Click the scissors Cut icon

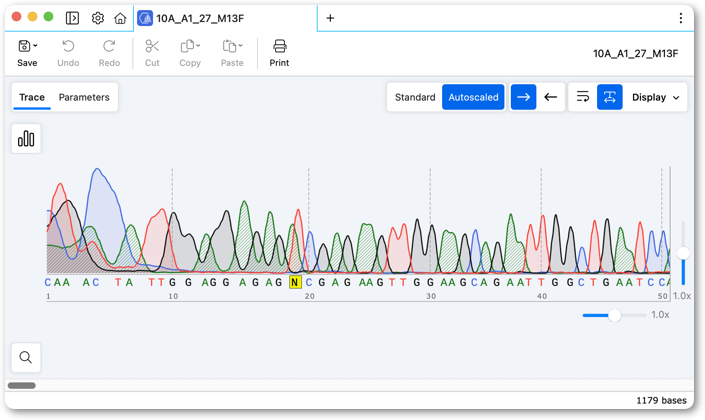click(152, 46)
